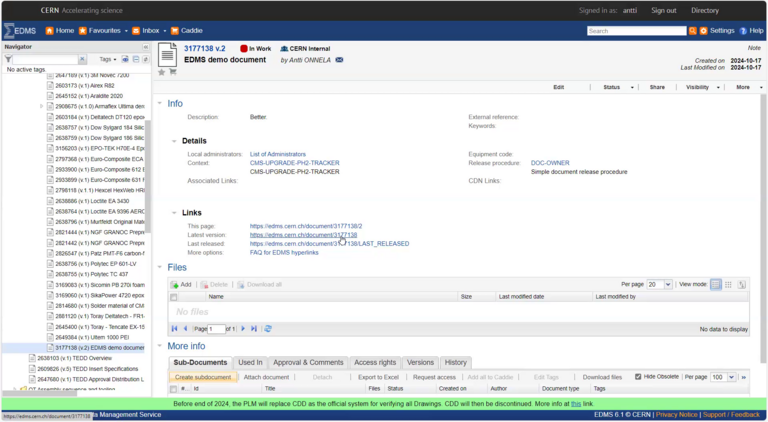The height and width of the screenshot is (422, 768).
Task: Select list view mode icon in Files
Action: pos(716,284)
